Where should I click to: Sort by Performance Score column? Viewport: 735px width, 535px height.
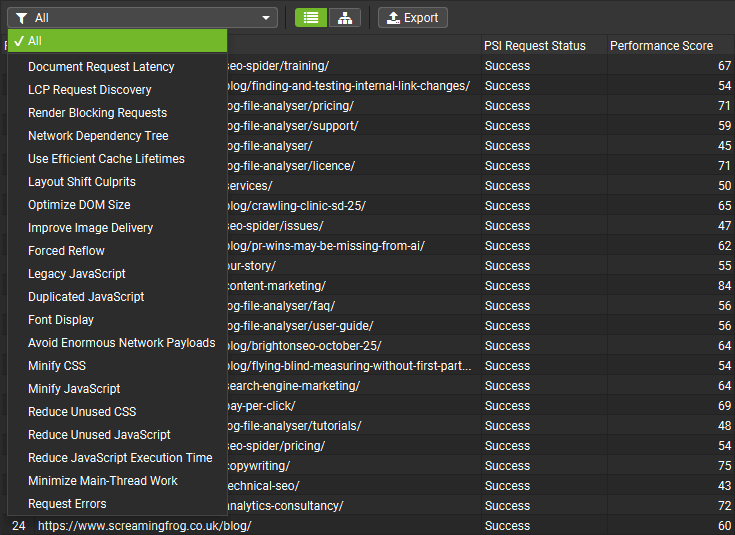[x=671, y=45]
